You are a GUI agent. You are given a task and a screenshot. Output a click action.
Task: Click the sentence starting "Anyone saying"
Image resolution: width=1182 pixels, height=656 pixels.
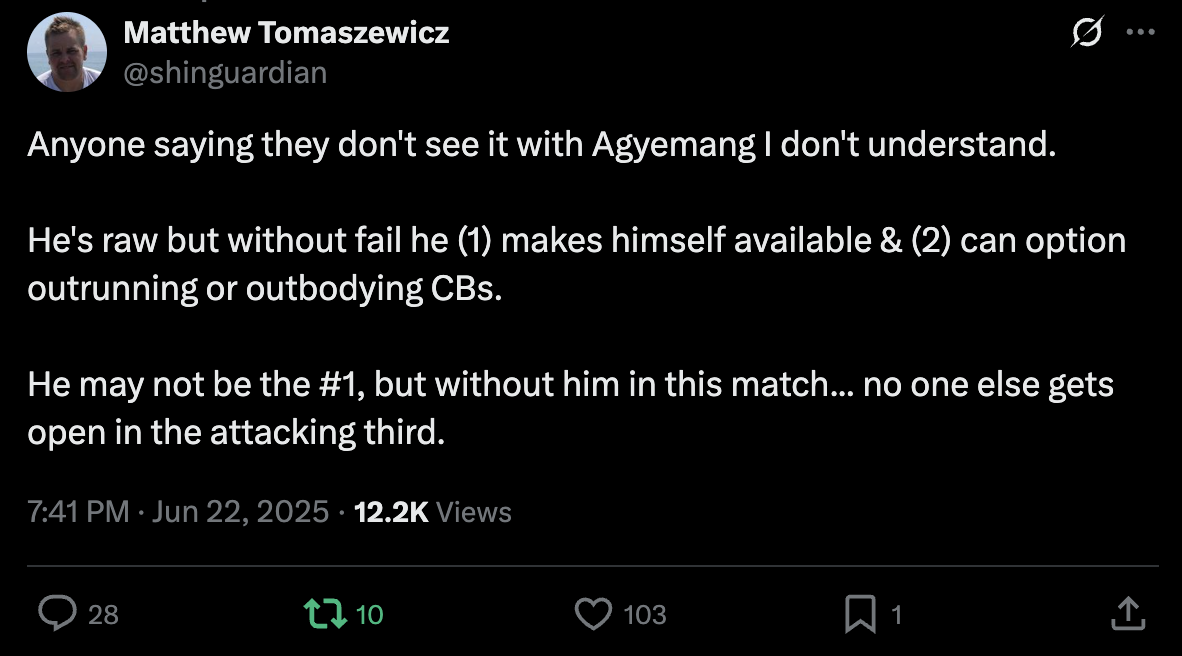[x=542, y=145]
